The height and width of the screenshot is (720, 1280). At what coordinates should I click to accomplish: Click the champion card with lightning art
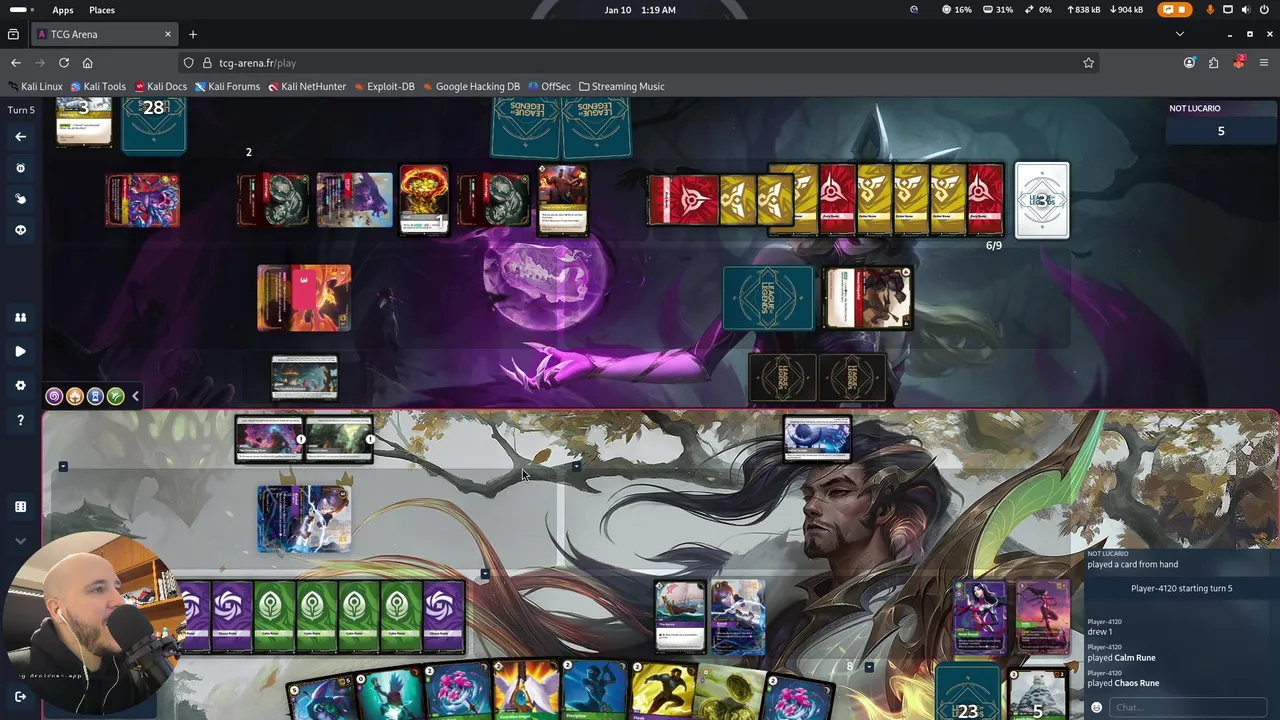pyautogui.click(x=304, y=519)
